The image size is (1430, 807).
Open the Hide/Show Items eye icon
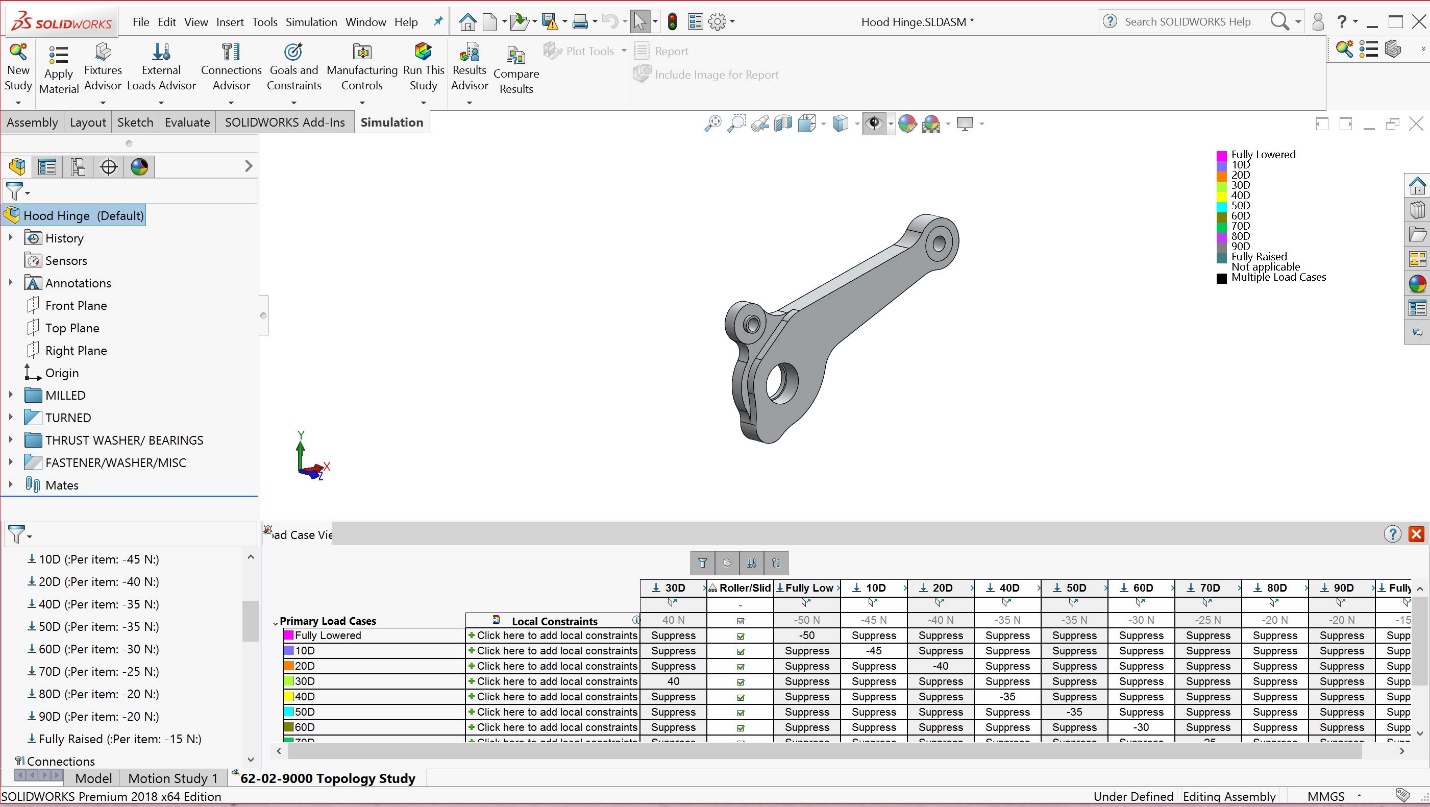pyautogui.click(x=875, y=123)
